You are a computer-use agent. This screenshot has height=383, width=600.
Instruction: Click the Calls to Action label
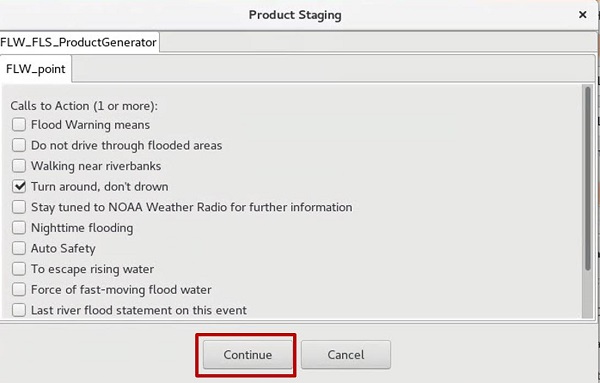point(84,106)
